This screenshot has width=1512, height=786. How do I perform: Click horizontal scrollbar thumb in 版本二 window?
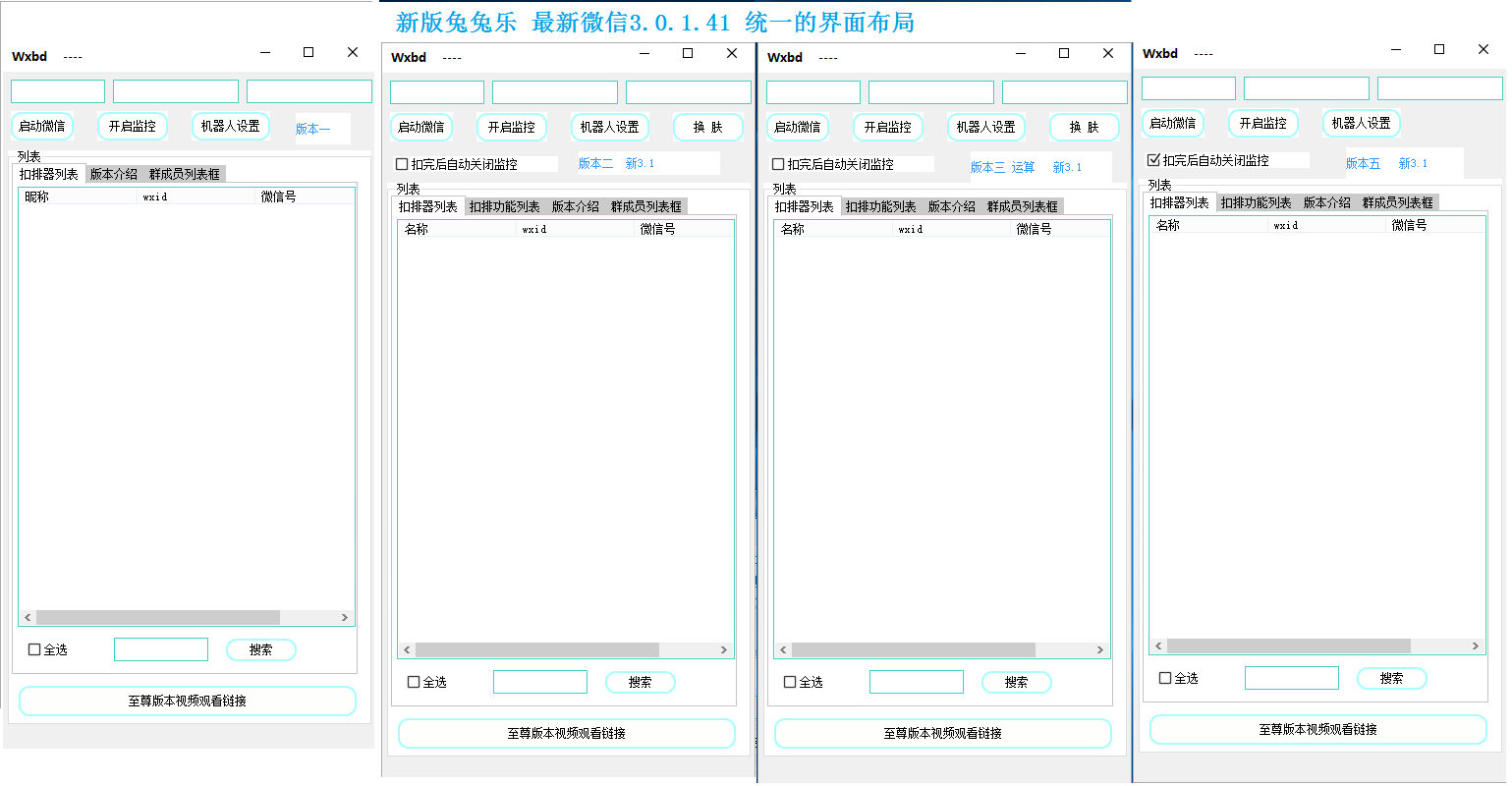(x=537, y=650)
